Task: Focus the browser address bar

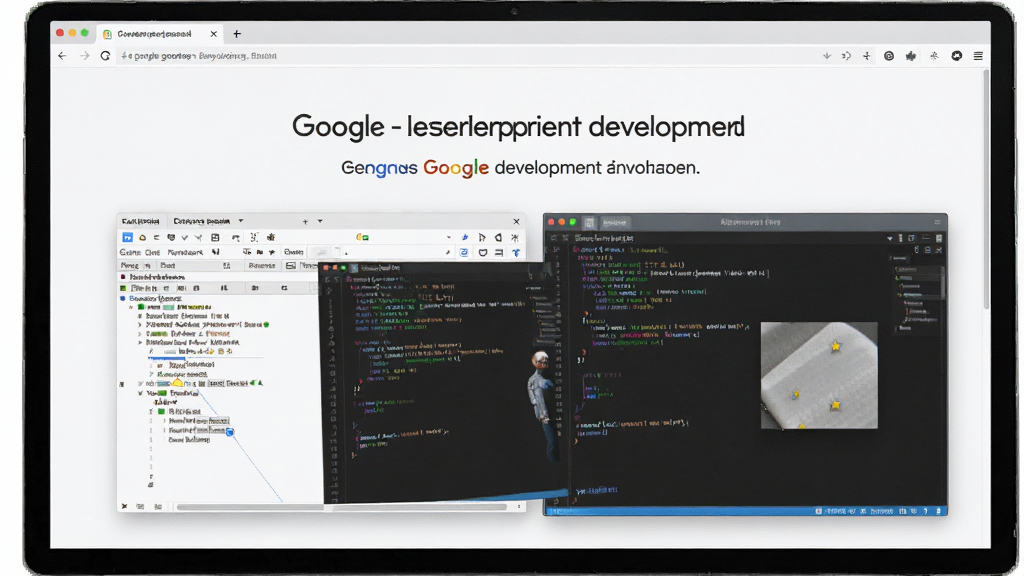Action: (457, 56)
